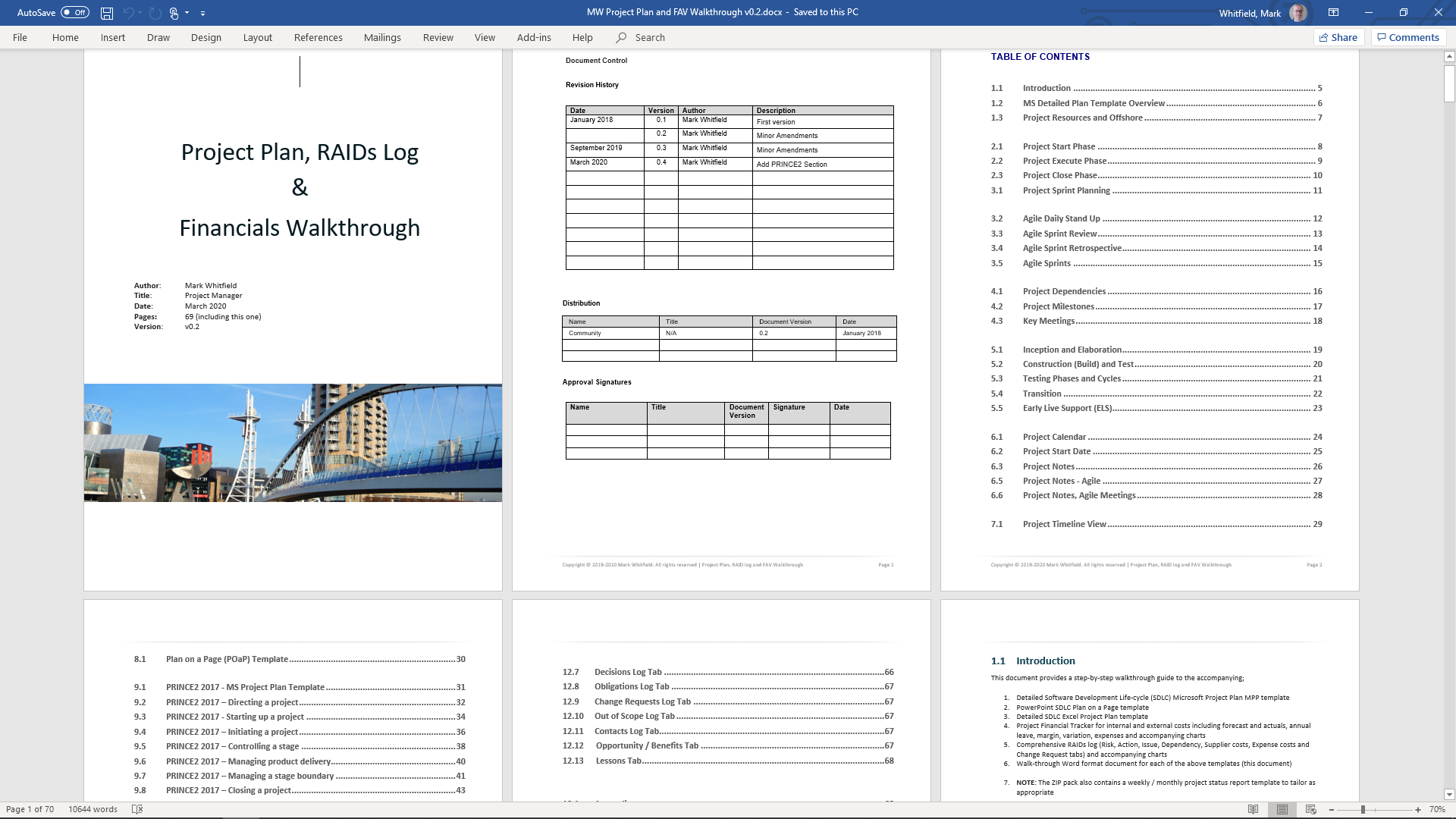Click the Share button
Screen dimensions: 1456x819
(x=1338, y=37)
